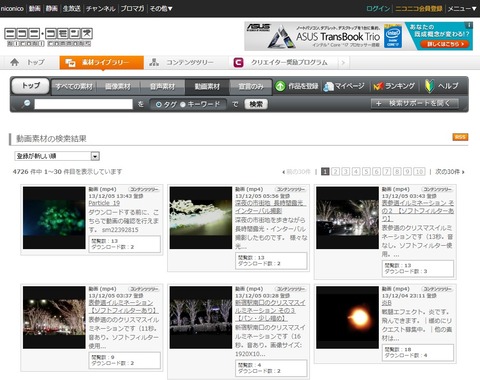Click the niconico link in top bar
The image size is (480, 380).
point(12,8)
